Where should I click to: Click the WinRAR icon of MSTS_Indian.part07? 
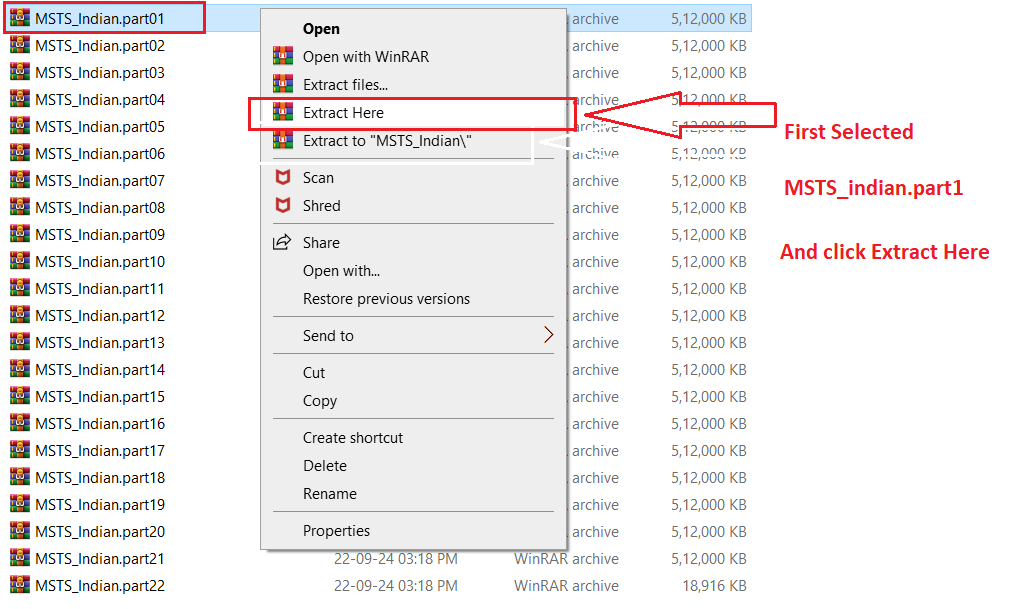tap(20, 180)
